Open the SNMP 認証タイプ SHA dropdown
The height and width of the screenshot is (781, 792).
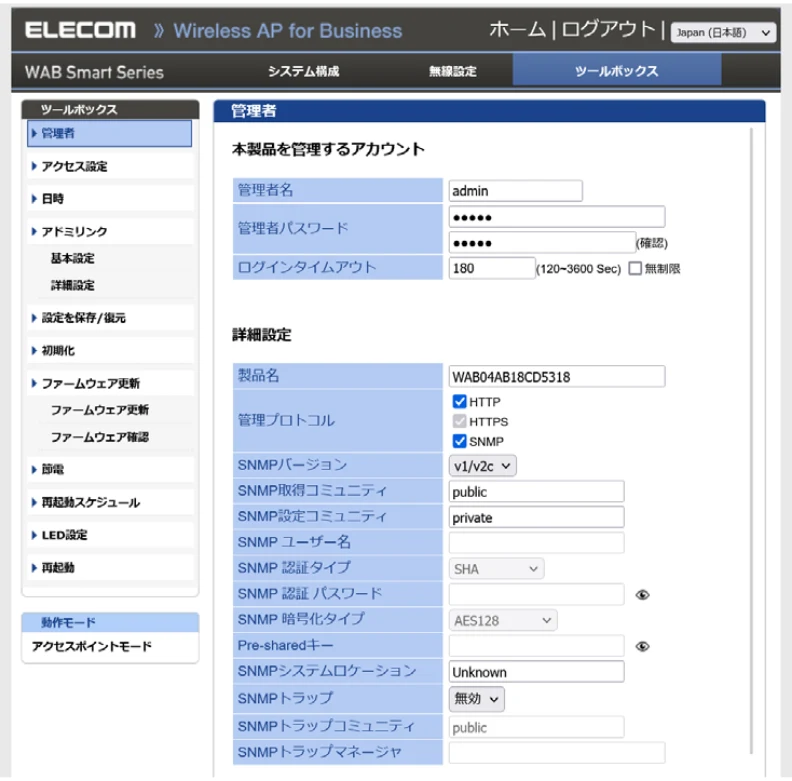coord(496,569)
